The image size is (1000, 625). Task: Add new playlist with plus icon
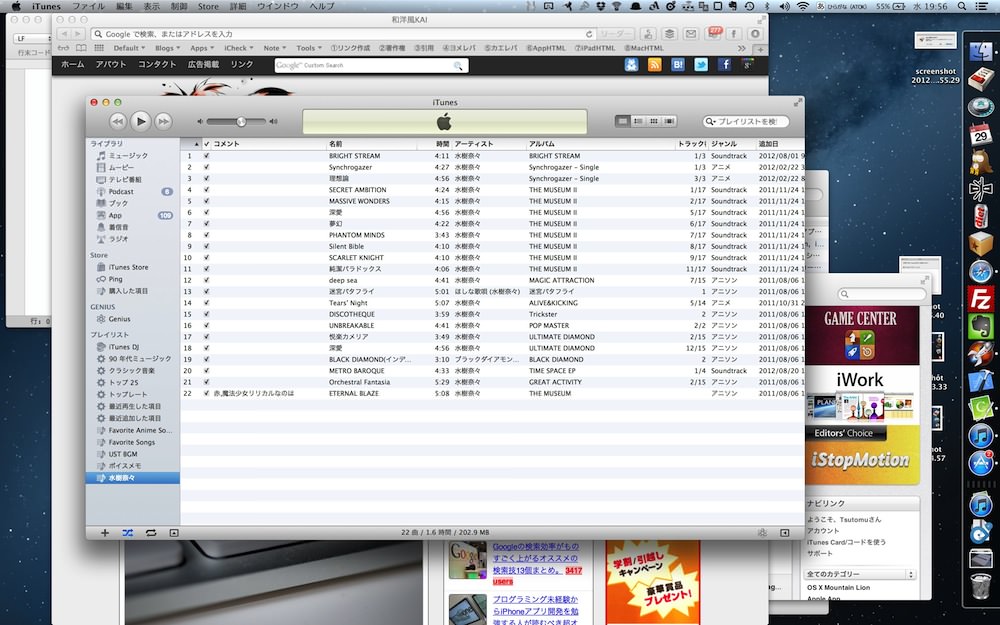coord(105,533)
